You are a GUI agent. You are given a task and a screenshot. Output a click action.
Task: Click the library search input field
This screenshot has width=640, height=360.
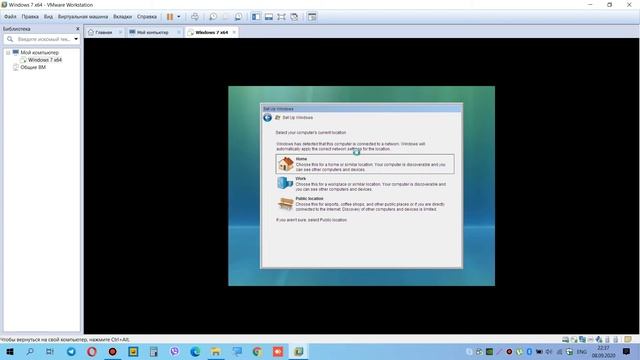click(44, 39)
